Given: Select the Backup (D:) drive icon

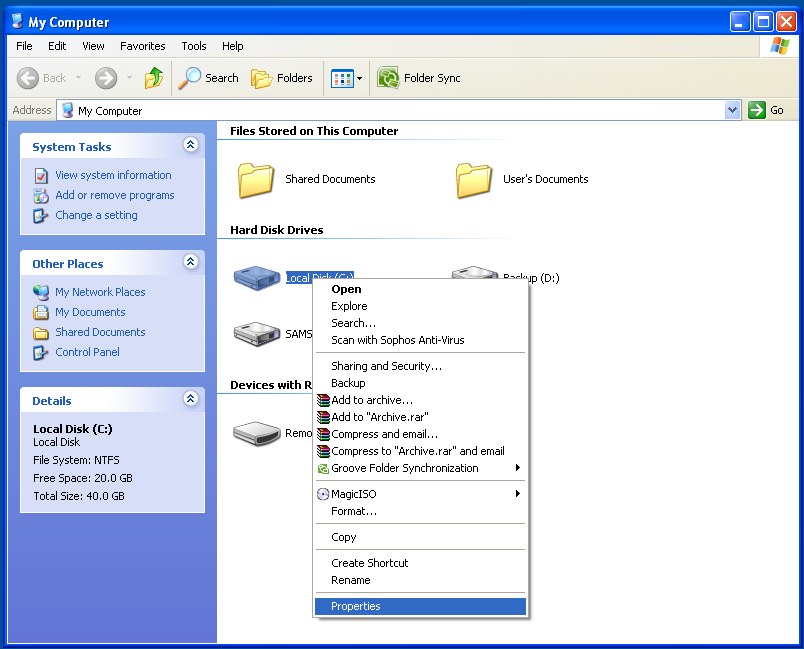Looking at the screenshot, I should tap(474, 272).
